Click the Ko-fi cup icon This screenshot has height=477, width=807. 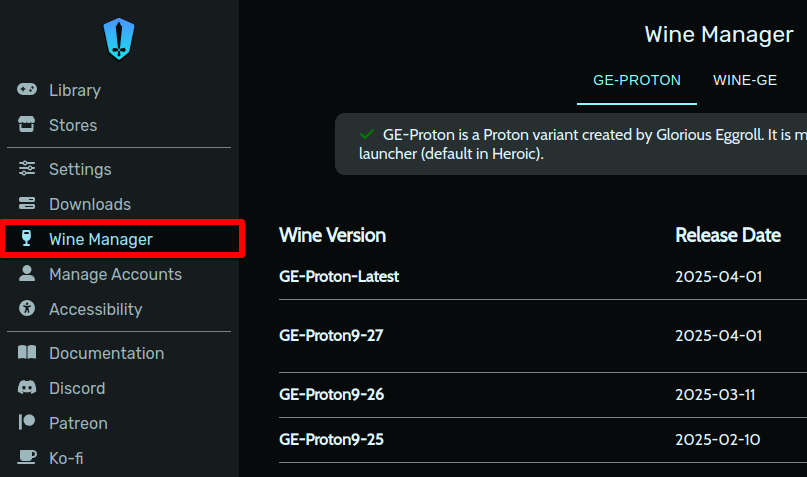click(x=27, y=458)
